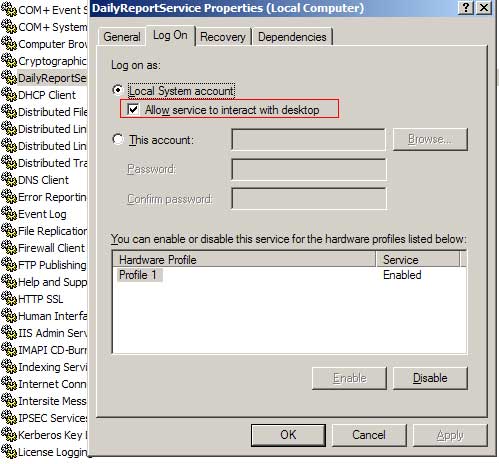Click the question mark help button in title bar
The height and width of the screenshot is (464, 499).
click(x=466, y=8)
